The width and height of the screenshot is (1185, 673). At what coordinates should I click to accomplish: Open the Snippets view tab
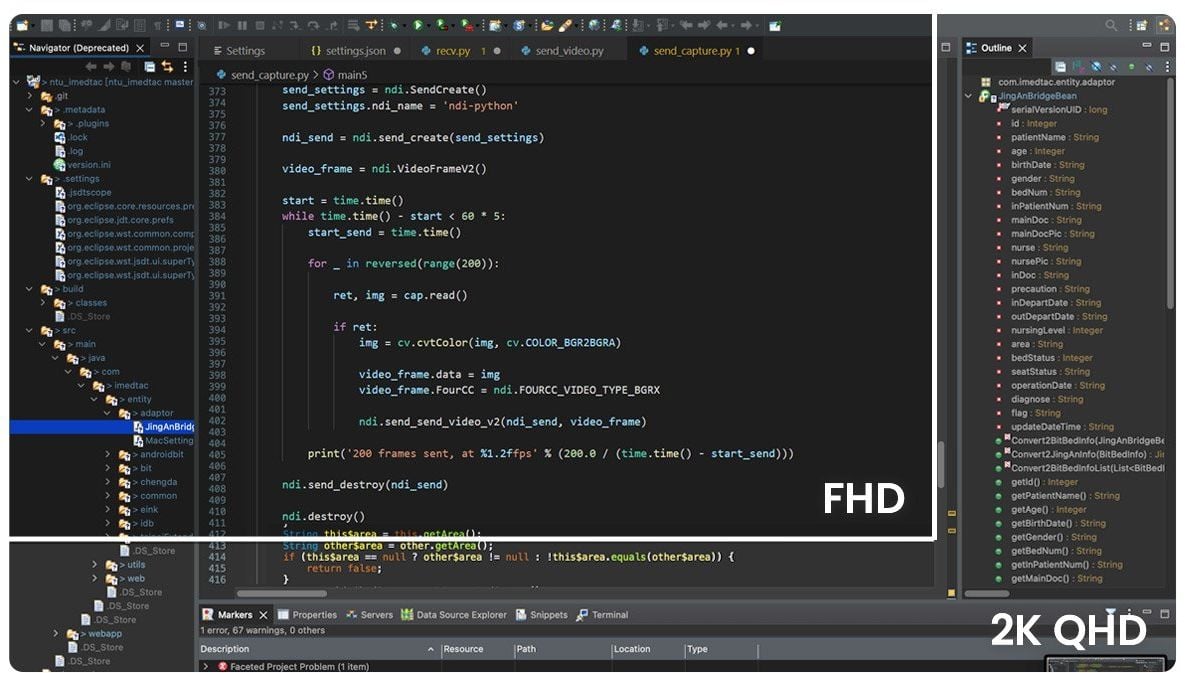tap(542, 615)
